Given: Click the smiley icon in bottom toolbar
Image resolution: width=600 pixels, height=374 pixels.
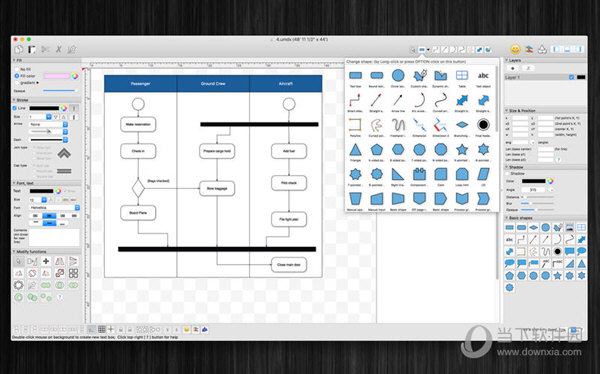Looking at the screenshot, I should coord(186,329).
